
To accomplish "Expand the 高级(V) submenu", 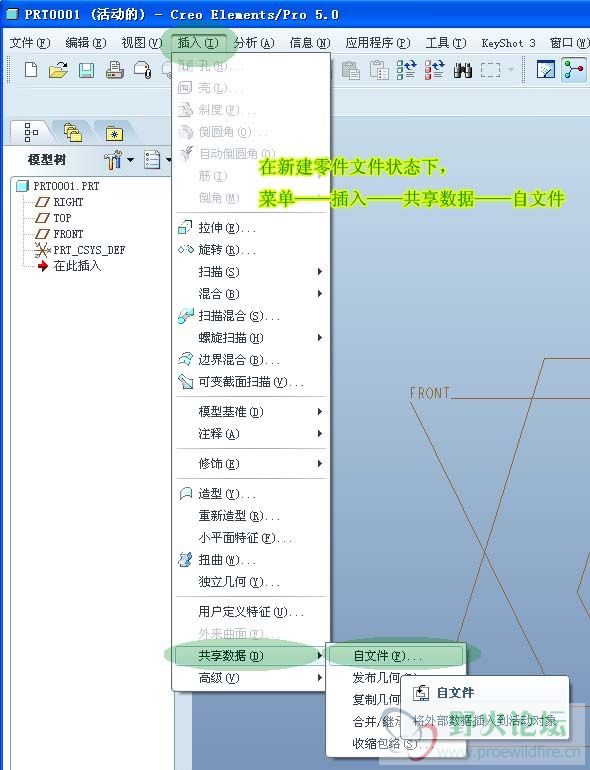I will click(x=251, y=678).
